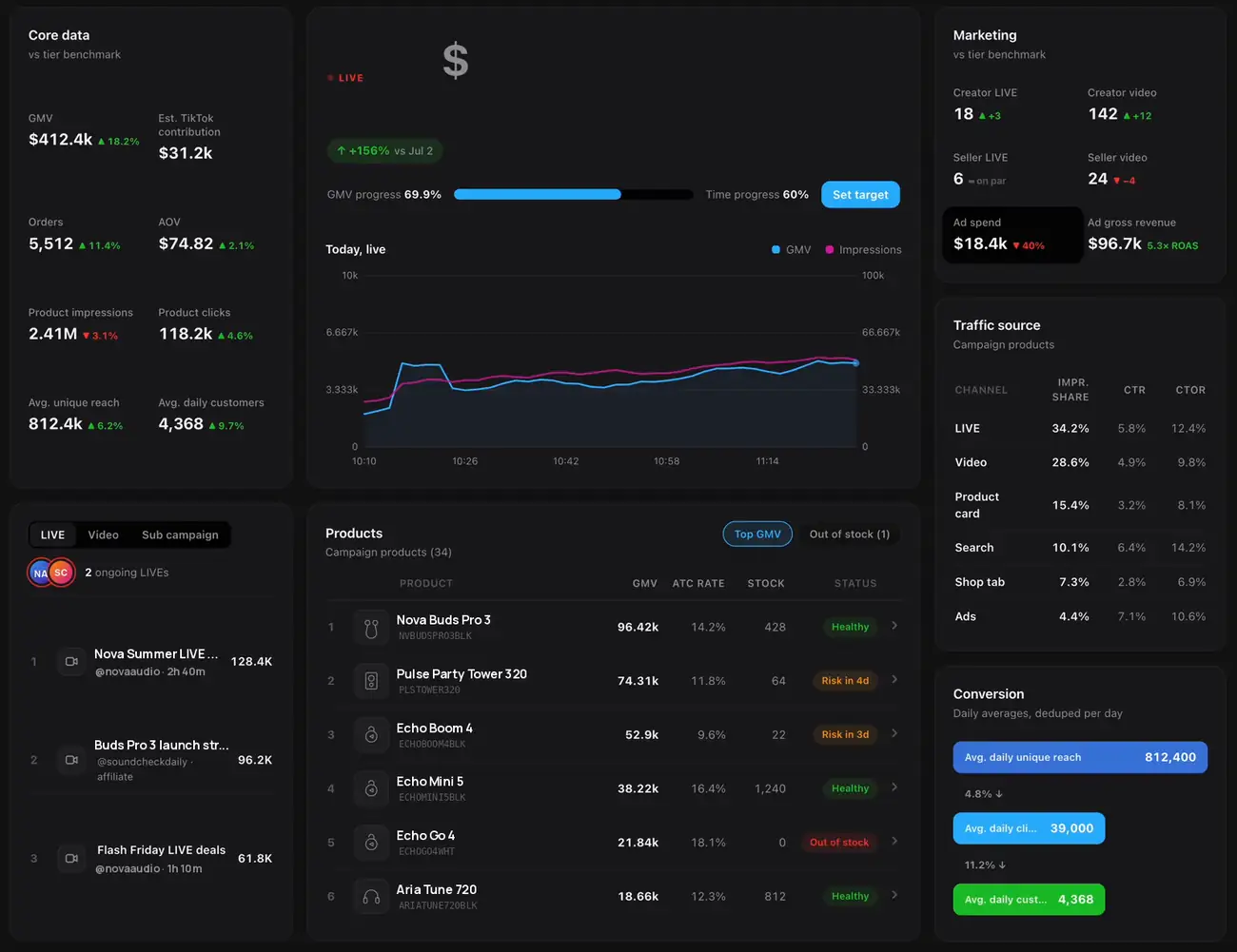The width and height of the screenshot is (1237, 952).
Task: Click the red LIVE indicator
Action: tap(345, 78)
